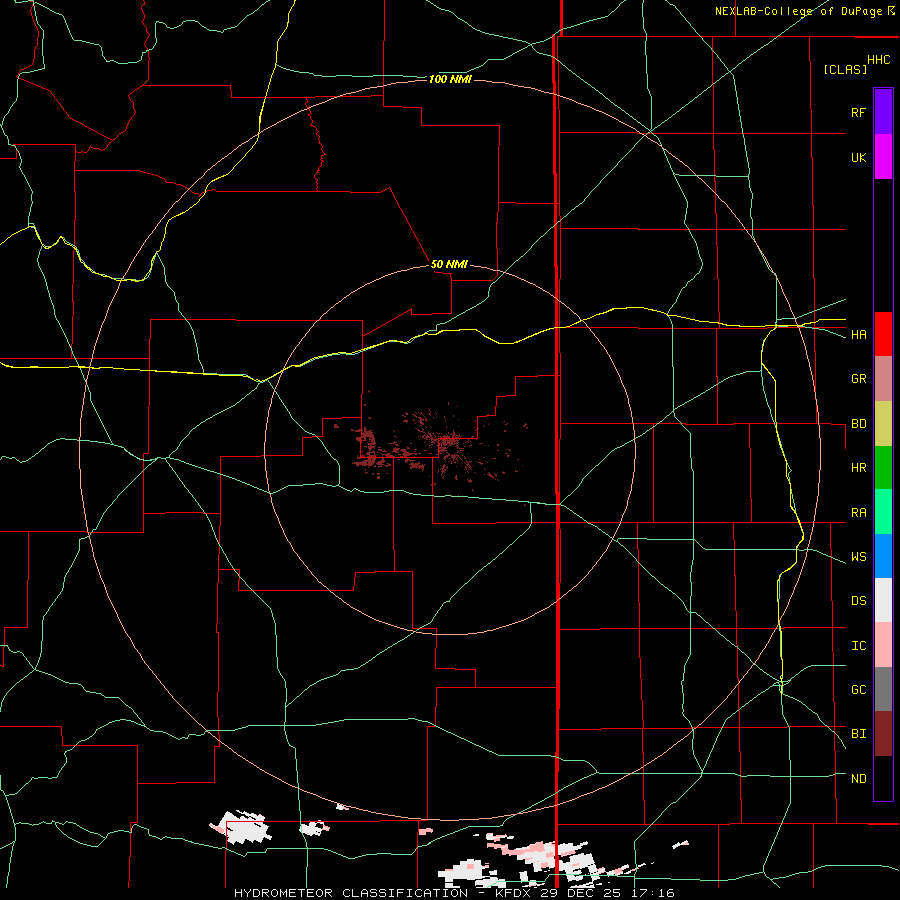Click the RF purple legend swatch
This screenshot has width=900, height=900.
click(x=883, y=112)
